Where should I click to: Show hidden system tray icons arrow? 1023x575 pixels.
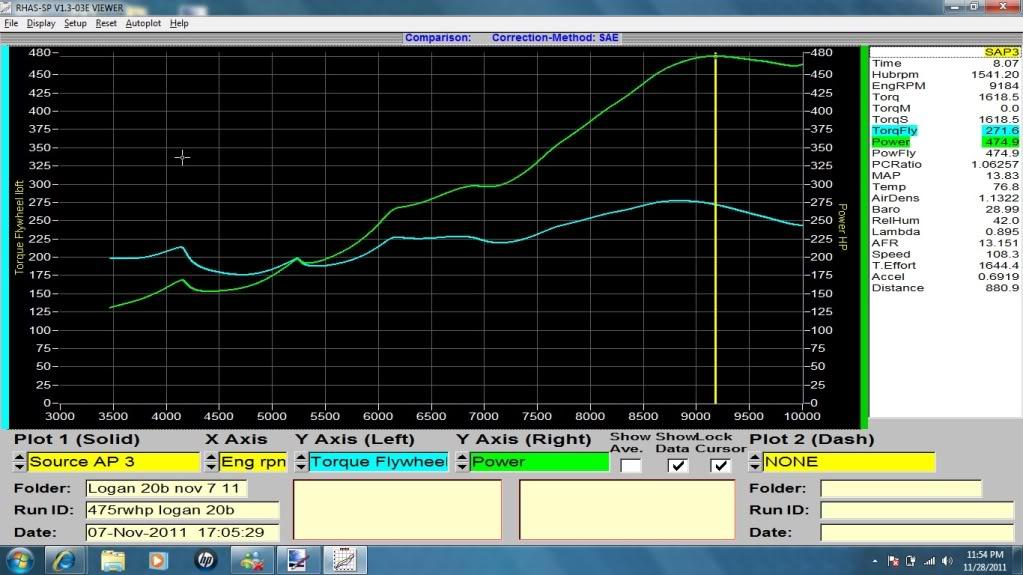pyautogui.click(x=874, y=561)
